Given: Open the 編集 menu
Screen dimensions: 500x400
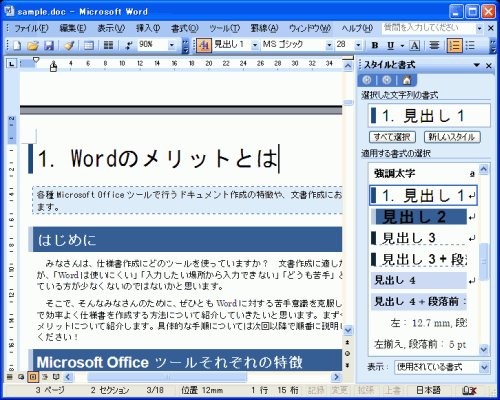Looking at the screenshot, I should pyautogui.click(x=73, y=29).
